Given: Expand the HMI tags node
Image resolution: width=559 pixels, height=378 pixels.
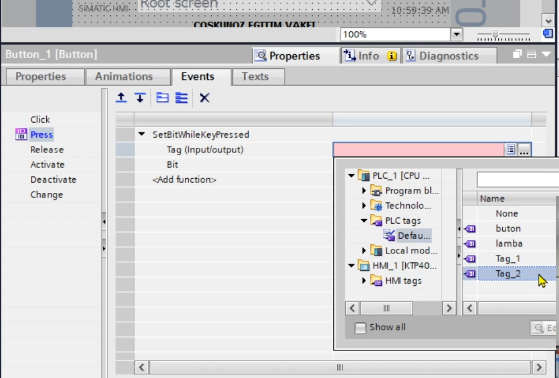Looking at the screenshot, I should point(364,280).
